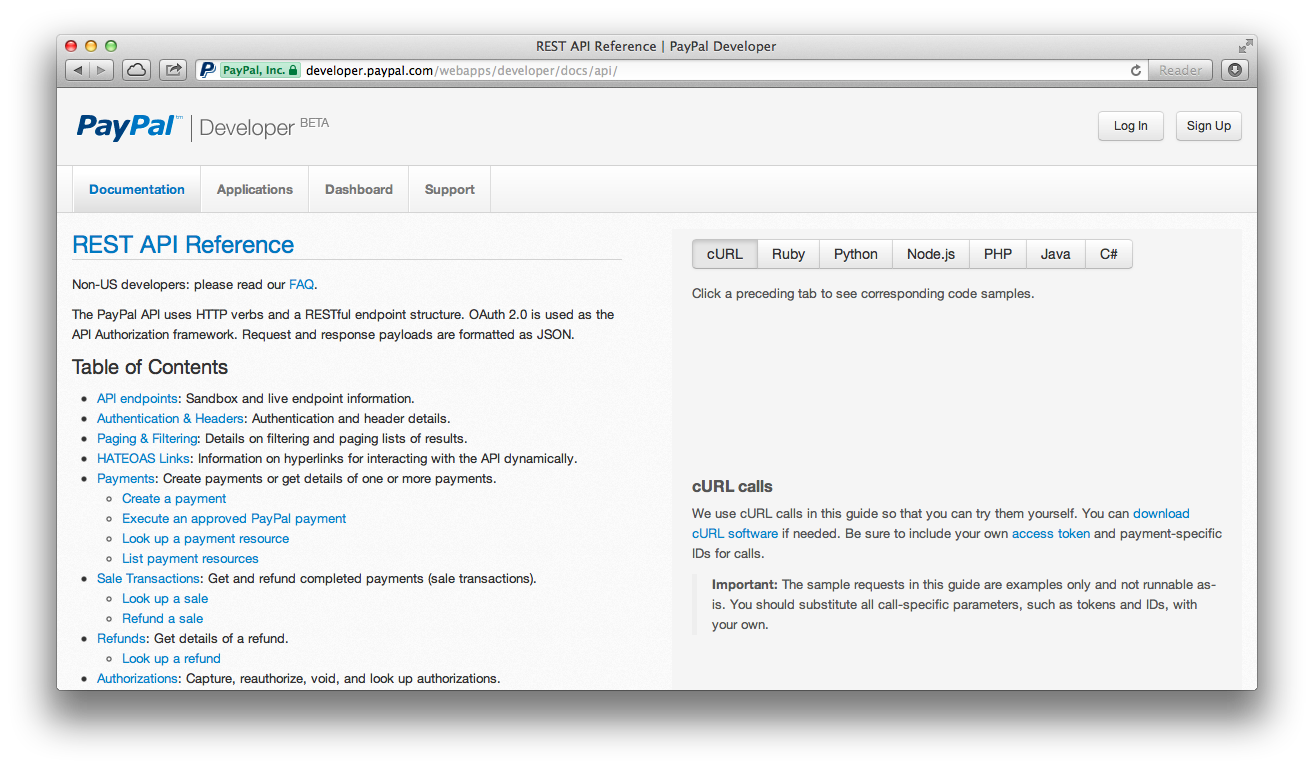Image resolution: width=1314 pixels, height=769 pixels.
Task: Open Look up a sale link
Action: coord(165,598)
